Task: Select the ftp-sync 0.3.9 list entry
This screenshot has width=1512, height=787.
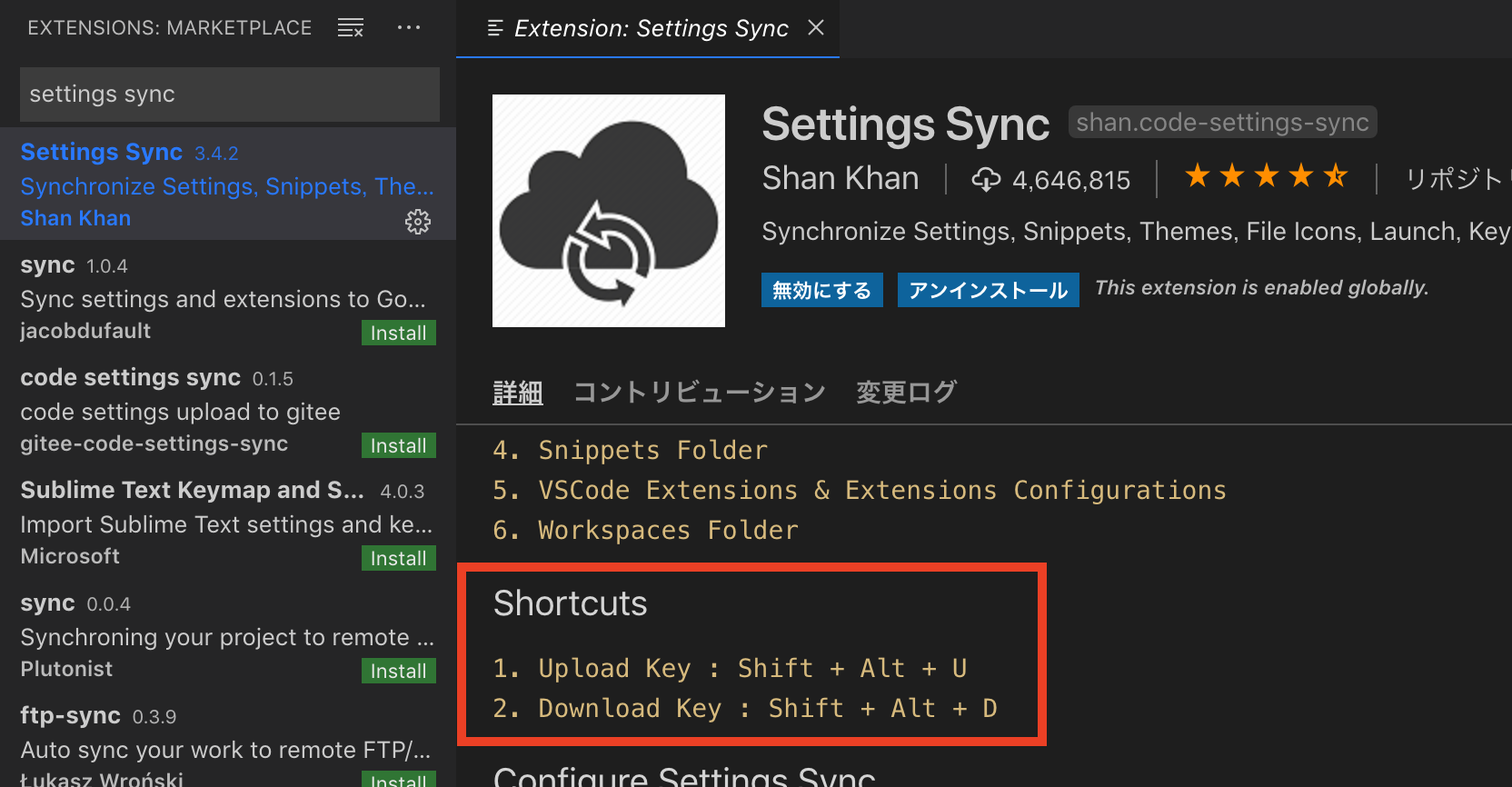Action: pyautogui.click(x=228, y=739)
